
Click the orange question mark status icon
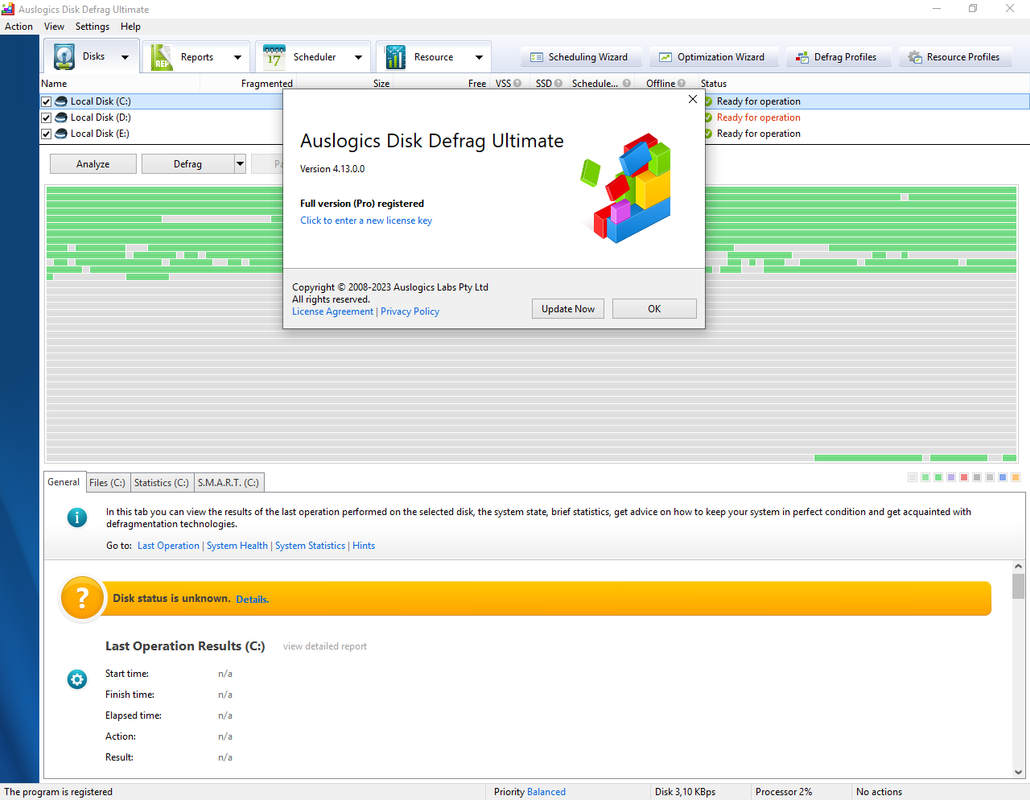click(82, 598)
